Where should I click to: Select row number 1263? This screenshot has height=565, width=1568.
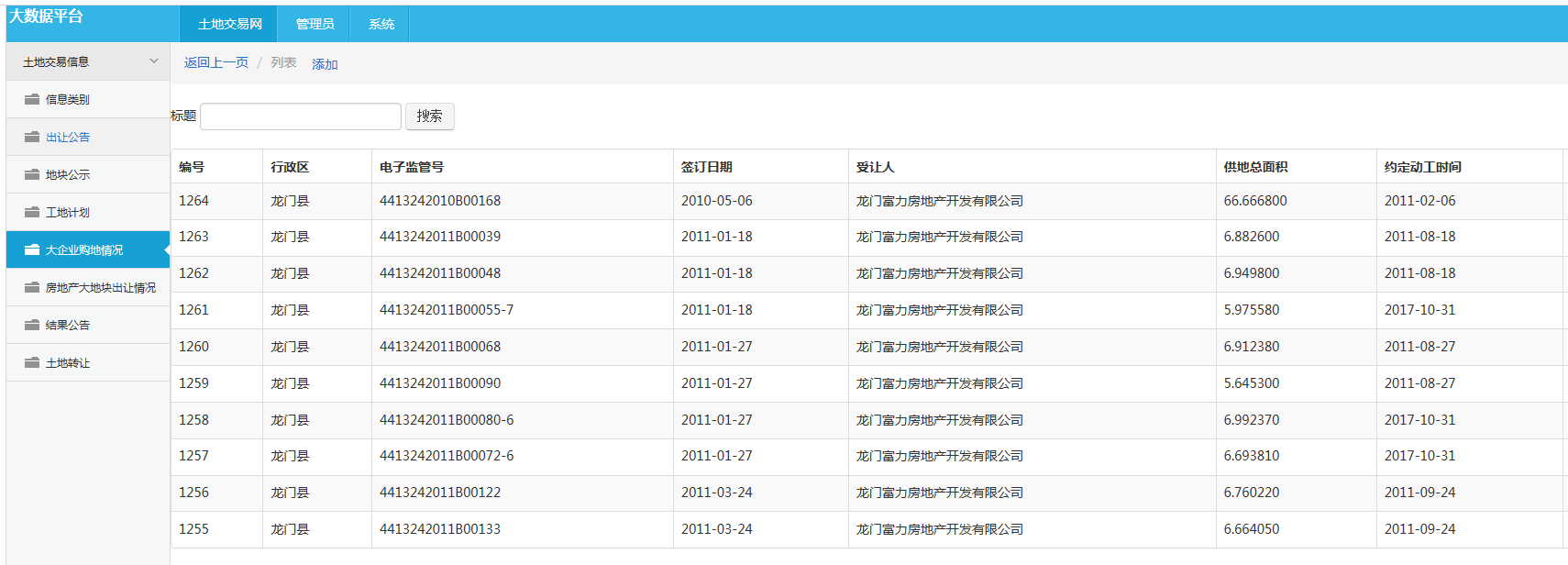coord(193,237)
